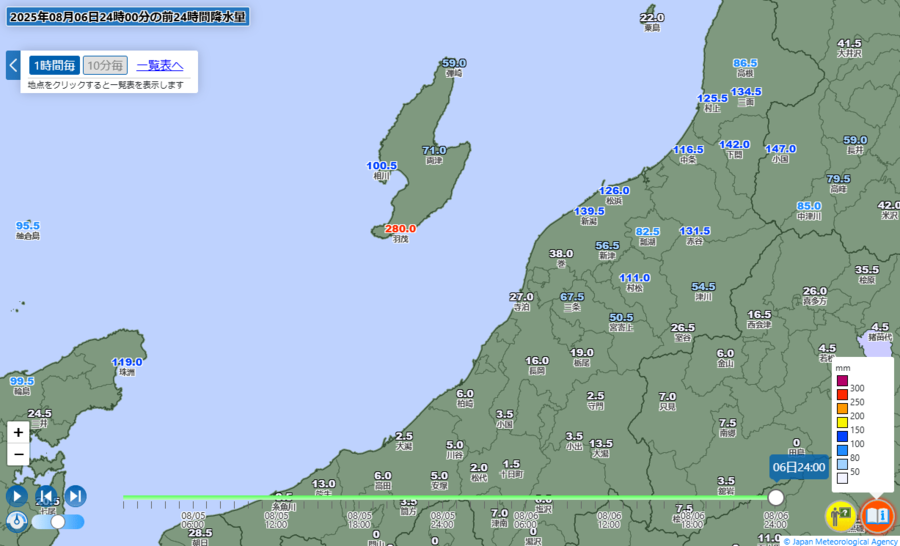Start the timeline play animation
The height and width of the screenshot is (546, 900).
[17, 496]
